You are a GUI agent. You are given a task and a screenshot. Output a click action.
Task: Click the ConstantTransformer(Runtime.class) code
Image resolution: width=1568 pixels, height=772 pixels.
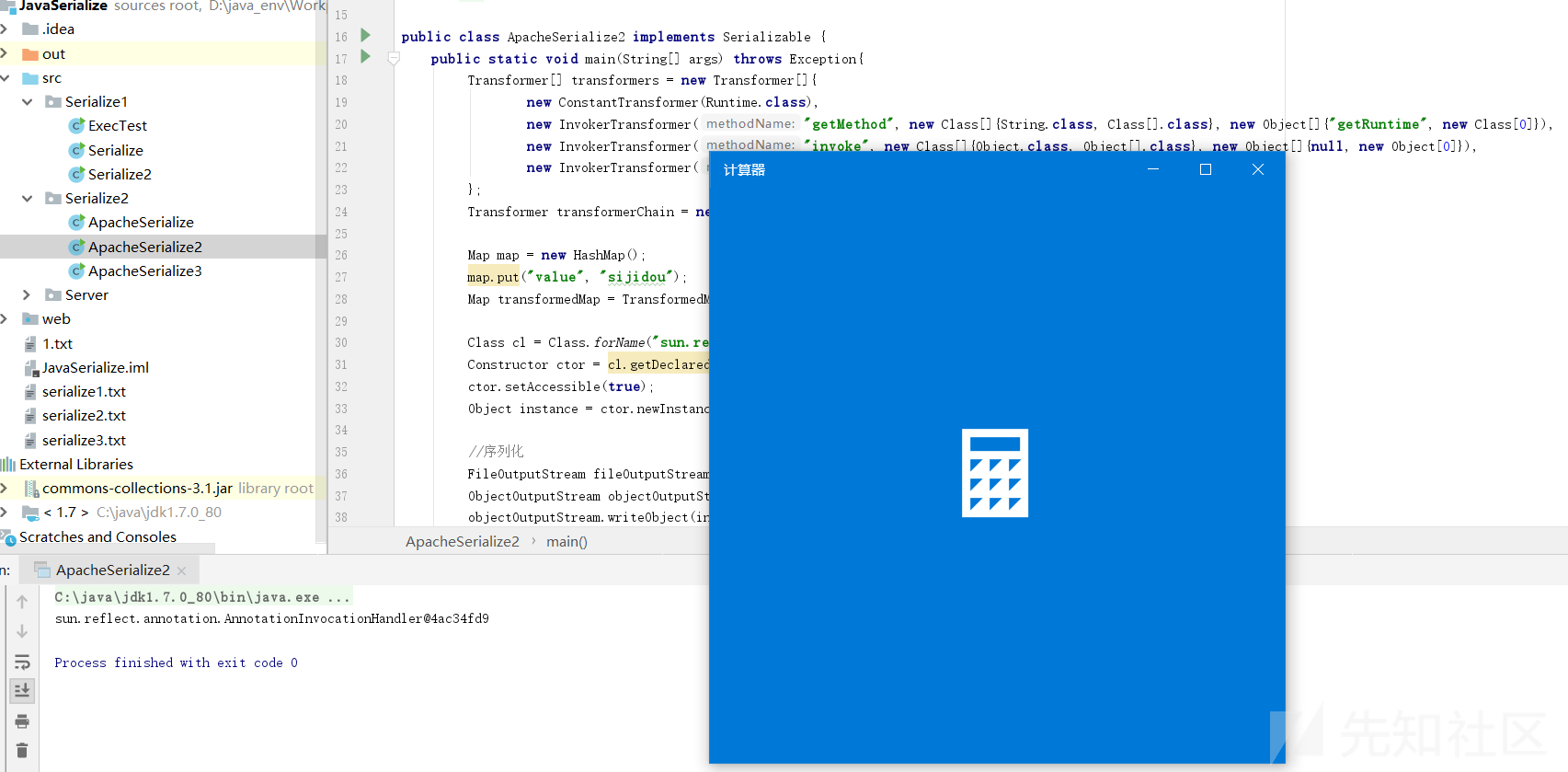[x=685, y=102]
